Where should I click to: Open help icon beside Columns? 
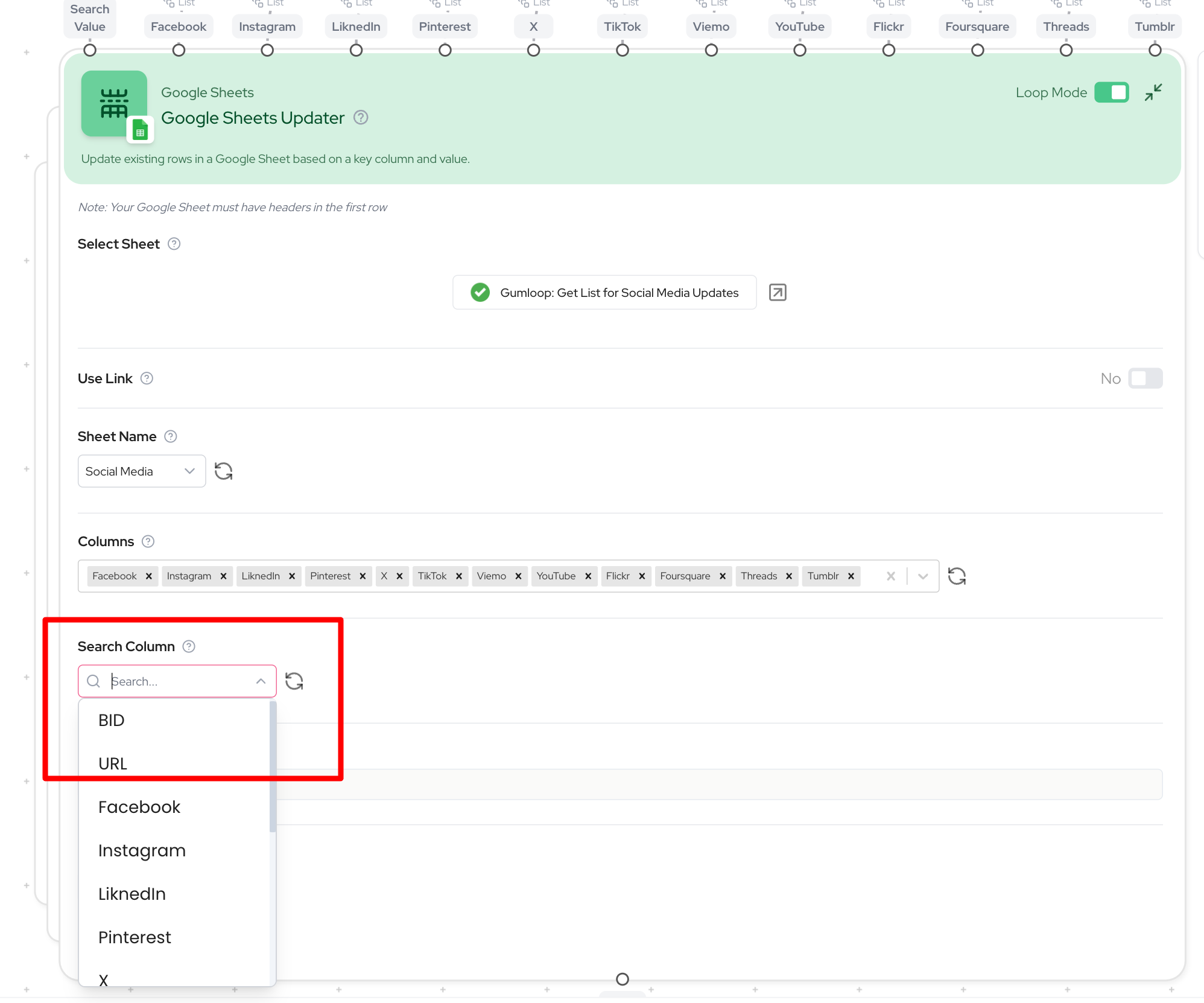148,541
